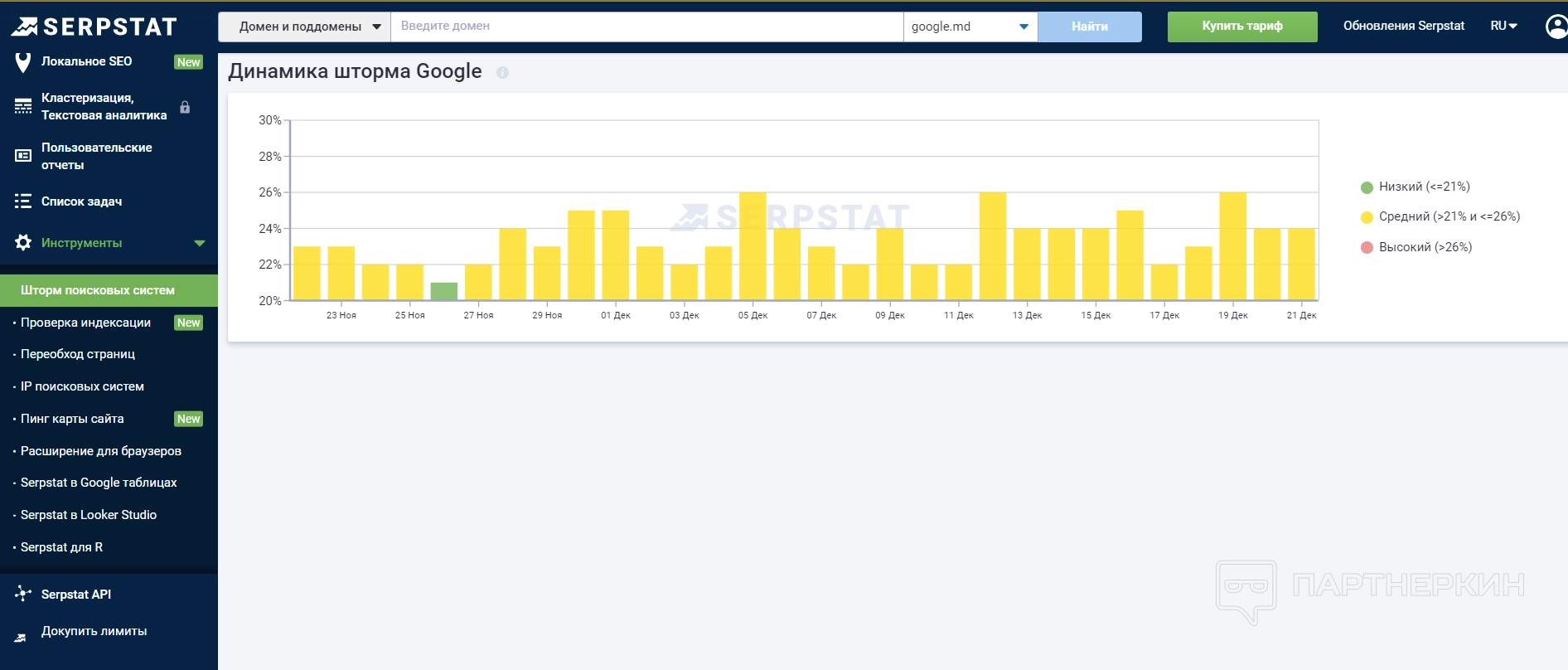Click the Динамика шторма Google heading

pos(355,71)
